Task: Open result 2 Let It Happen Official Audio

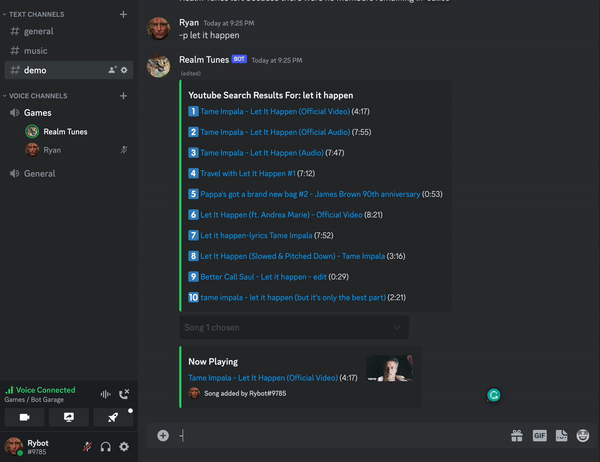Action: click(275, 132)
